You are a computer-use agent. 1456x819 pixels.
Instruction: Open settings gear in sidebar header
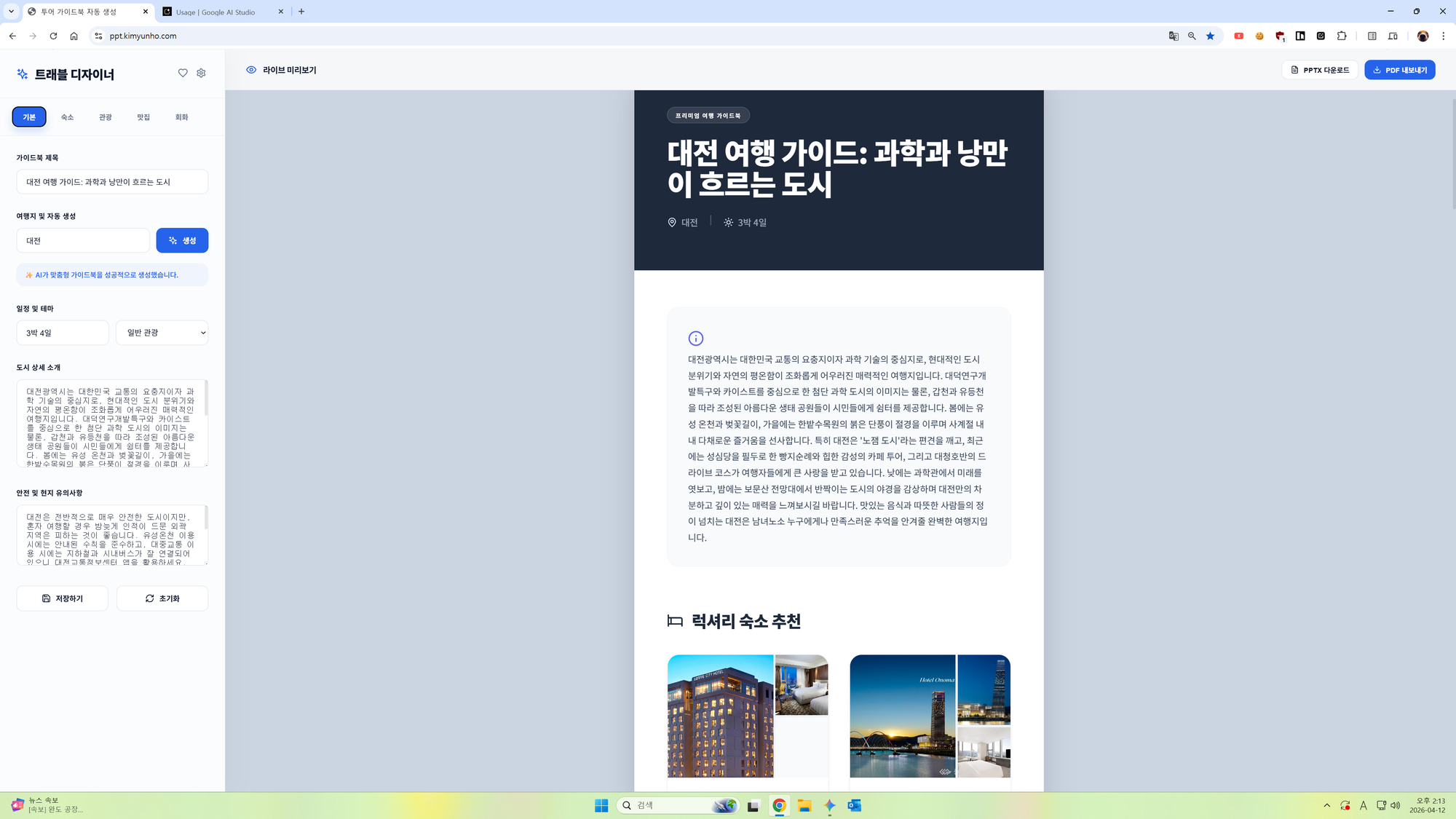(x=202, y=73)
